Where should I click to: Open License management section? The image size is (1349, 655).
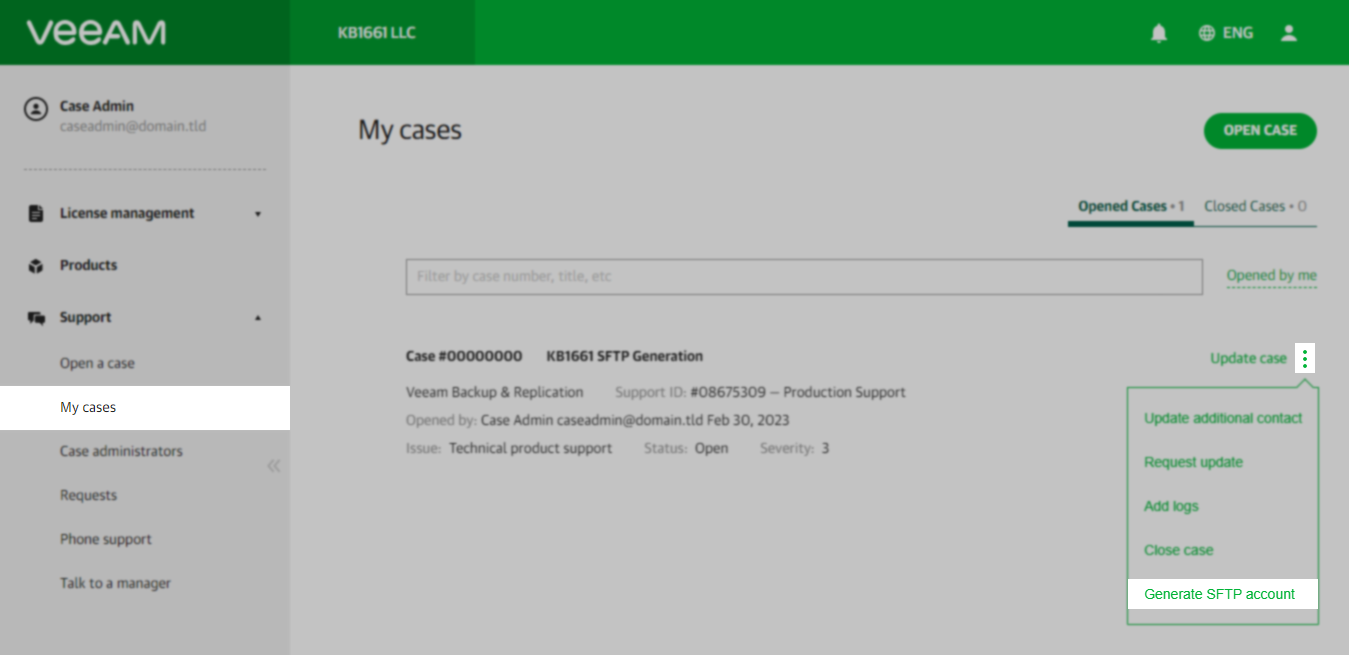coord(127,213)
